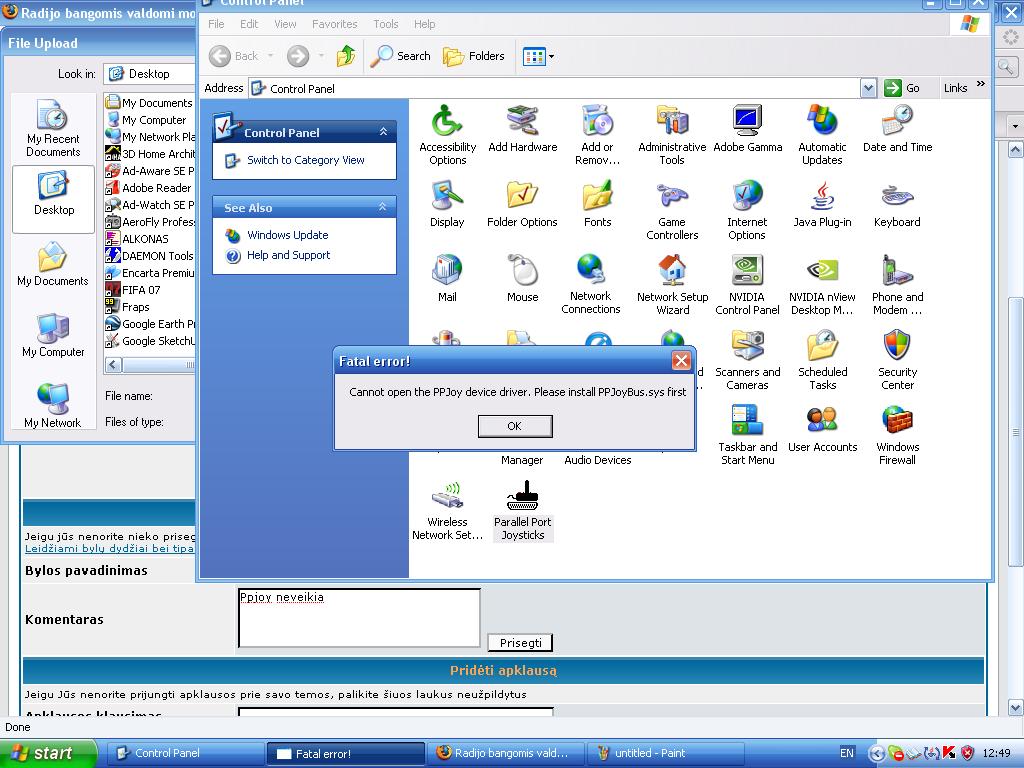Open the Favorites menu
Image resolution: width=1024 pixels, height=768 pixels.
pyautogui.click(x=334, y=24)
